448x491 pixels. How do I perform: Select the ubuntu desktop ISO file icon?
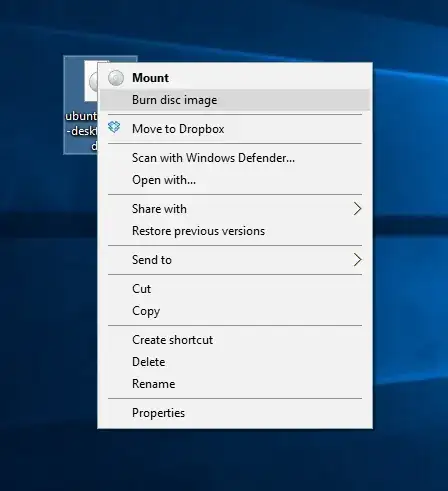coord(91,81)
